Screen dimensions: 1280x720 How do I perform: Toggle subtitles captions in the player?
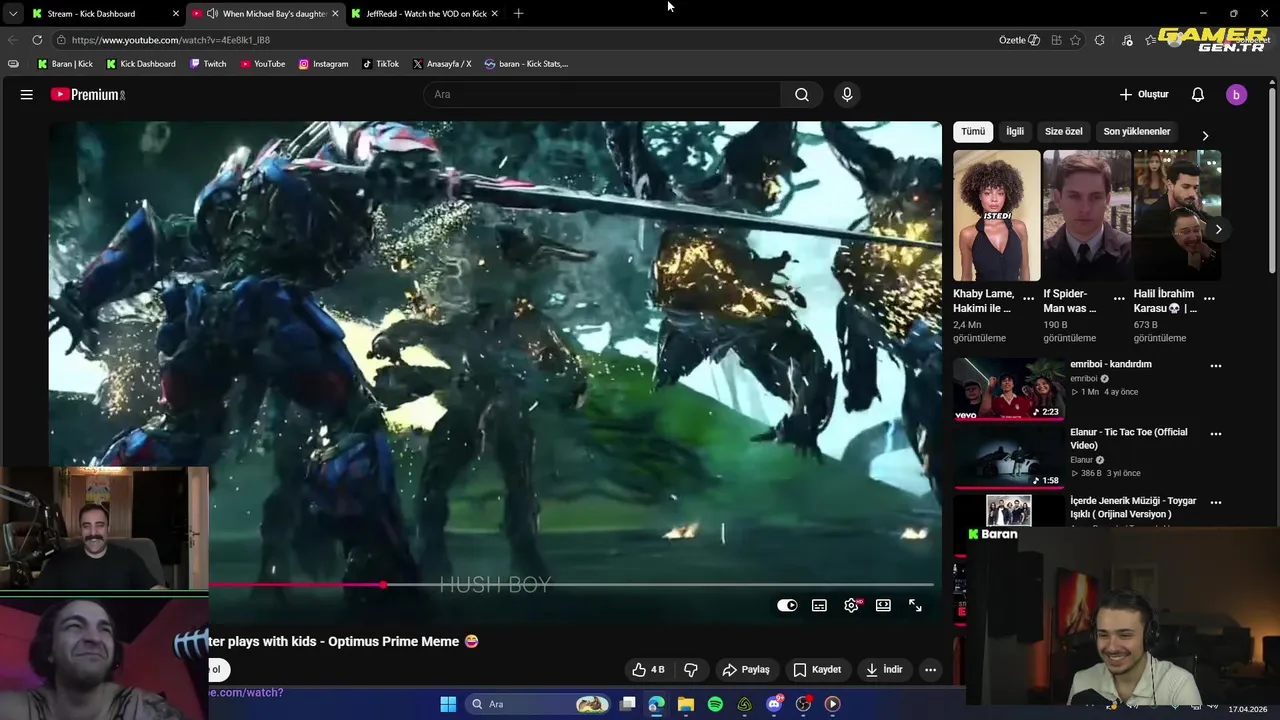point(819,605)
